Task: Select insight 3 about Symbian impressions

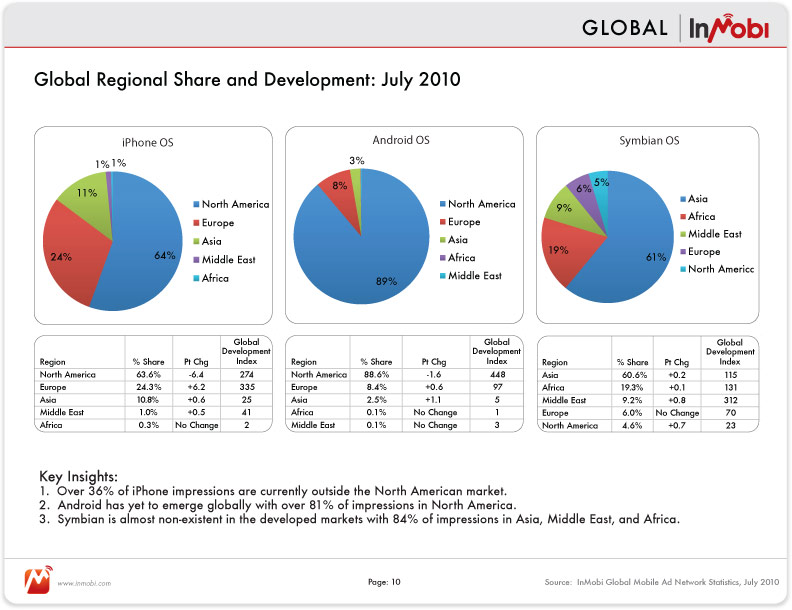Action: pos(359,520)
